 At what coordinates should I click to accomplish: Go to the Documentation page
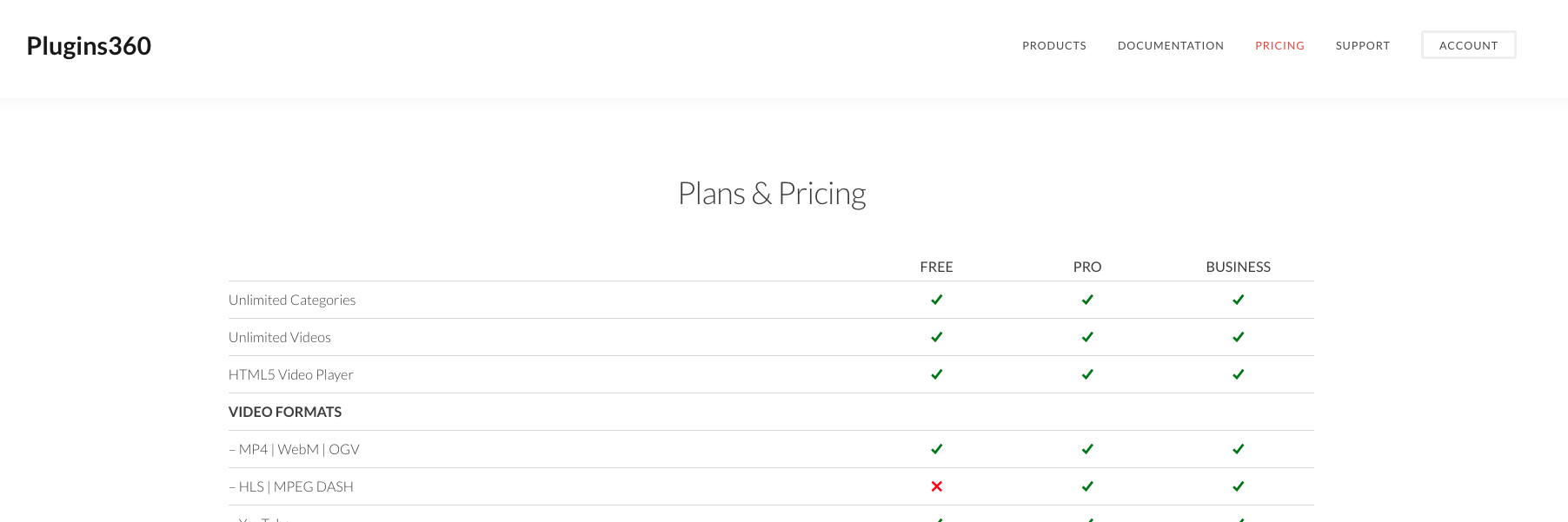(x=1170, y=46)
